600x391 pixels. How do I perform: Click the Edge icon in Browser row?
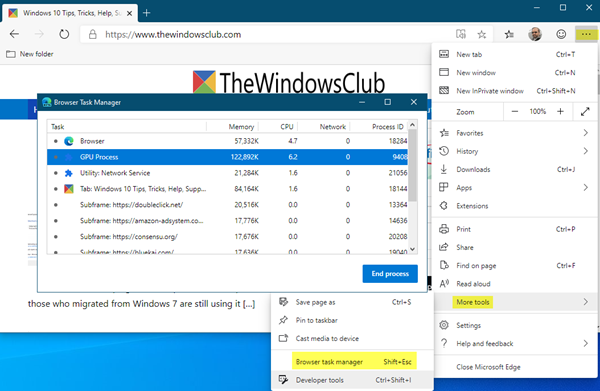point(69,141)
